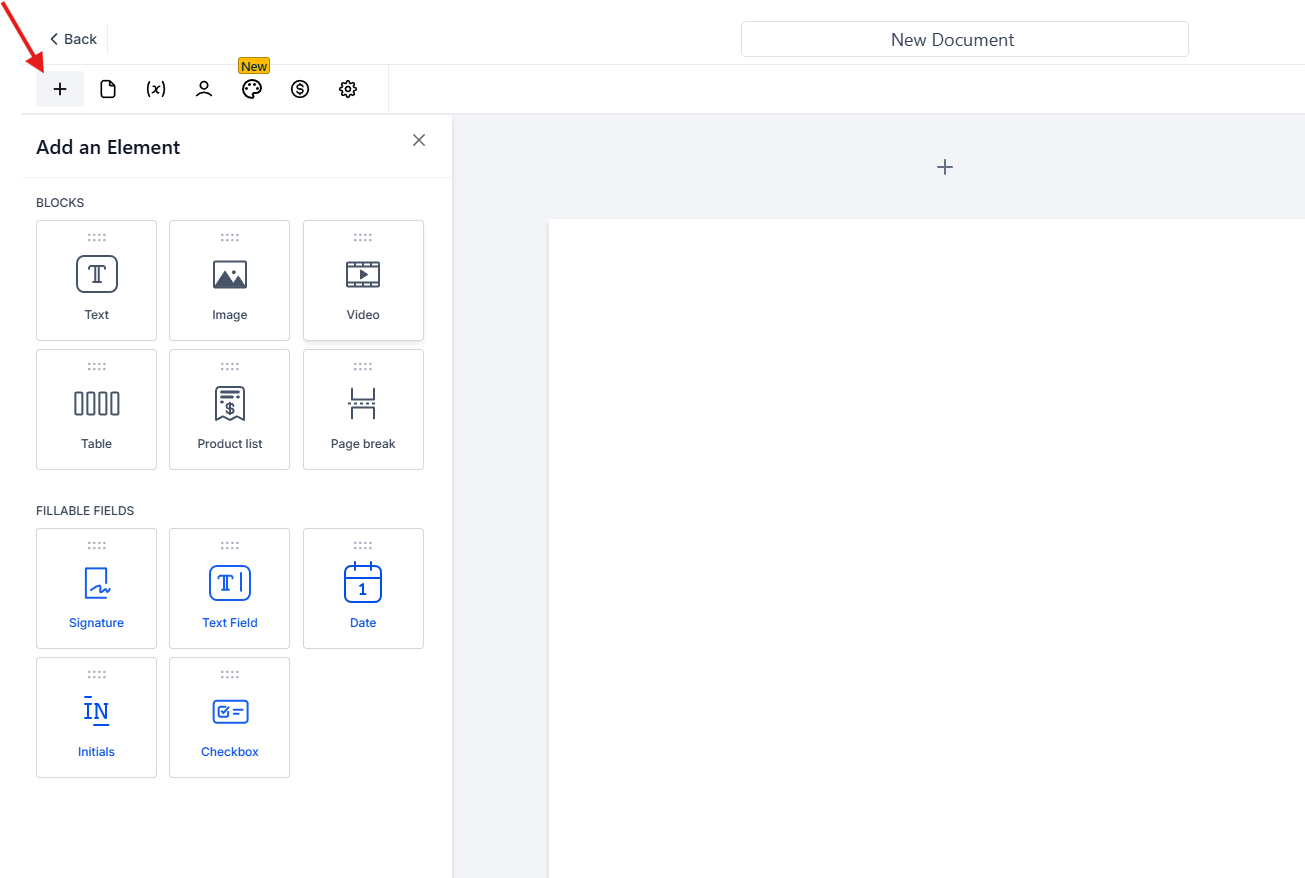Insert a Page break block

363,410
